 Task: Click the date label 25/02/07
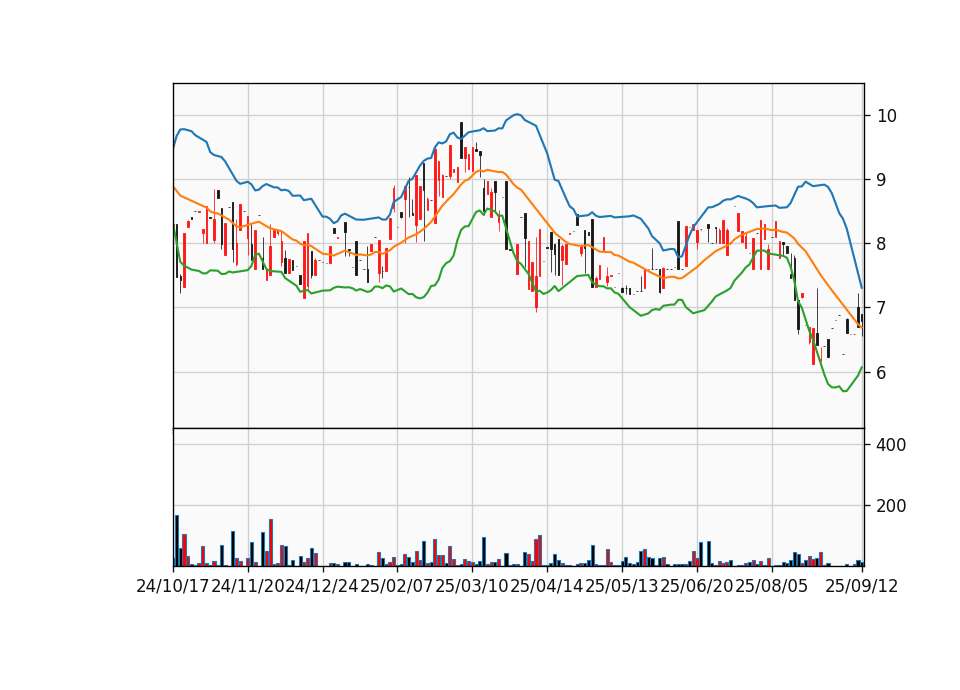tap(397, 587)
